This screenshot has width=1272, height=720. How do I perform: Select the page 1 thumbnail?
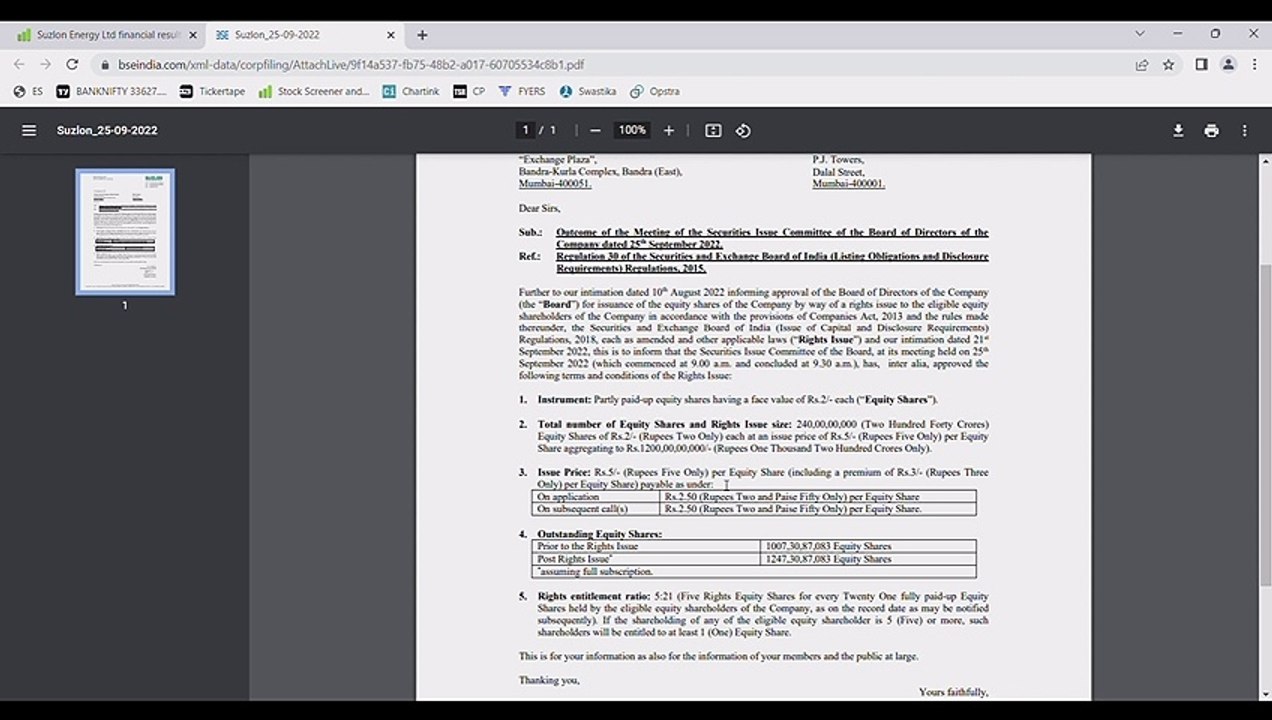[125, 232]
